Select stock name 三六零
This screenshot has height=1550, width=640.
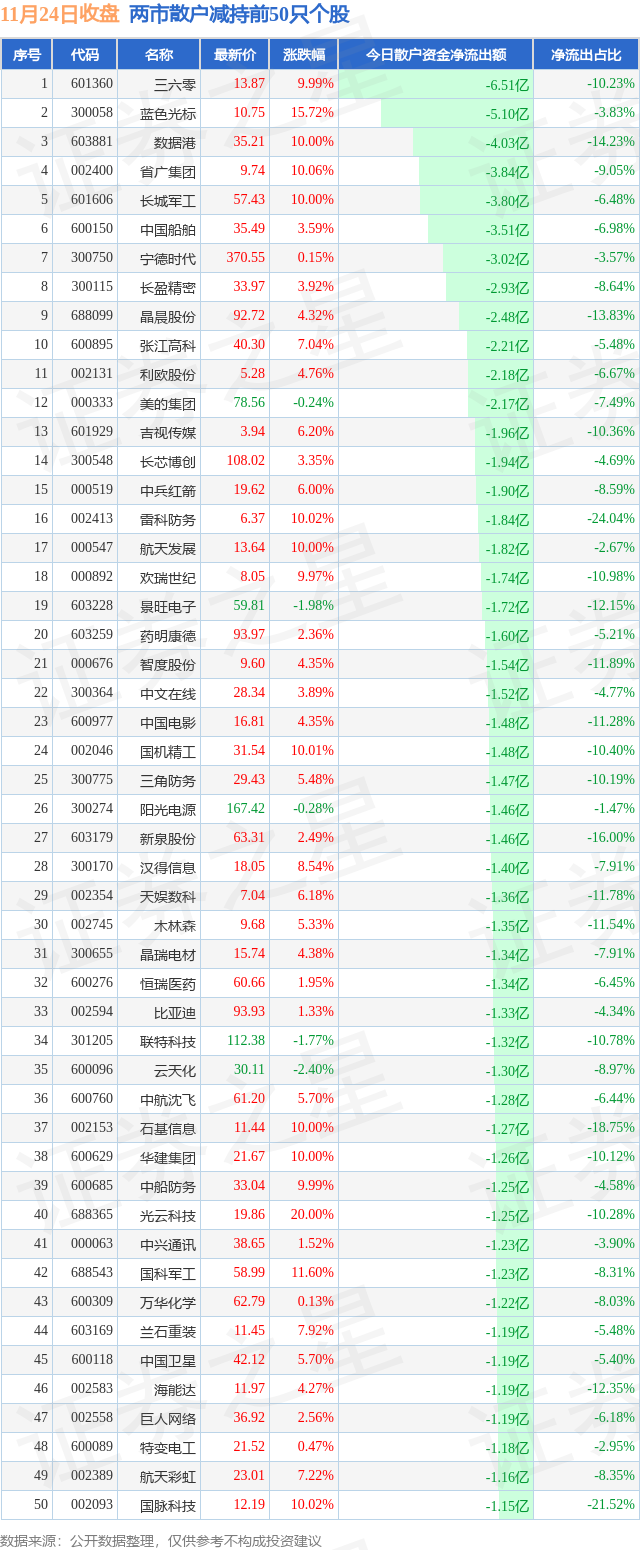[175, 84]
